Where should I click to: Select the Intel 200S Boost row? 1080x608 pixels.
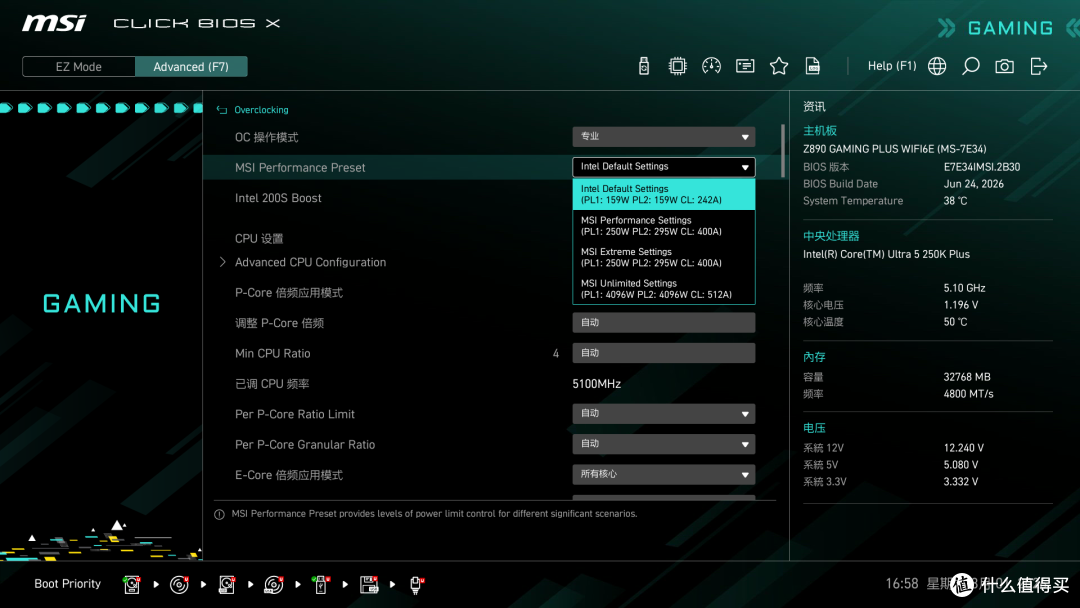[x=278, y=198]
